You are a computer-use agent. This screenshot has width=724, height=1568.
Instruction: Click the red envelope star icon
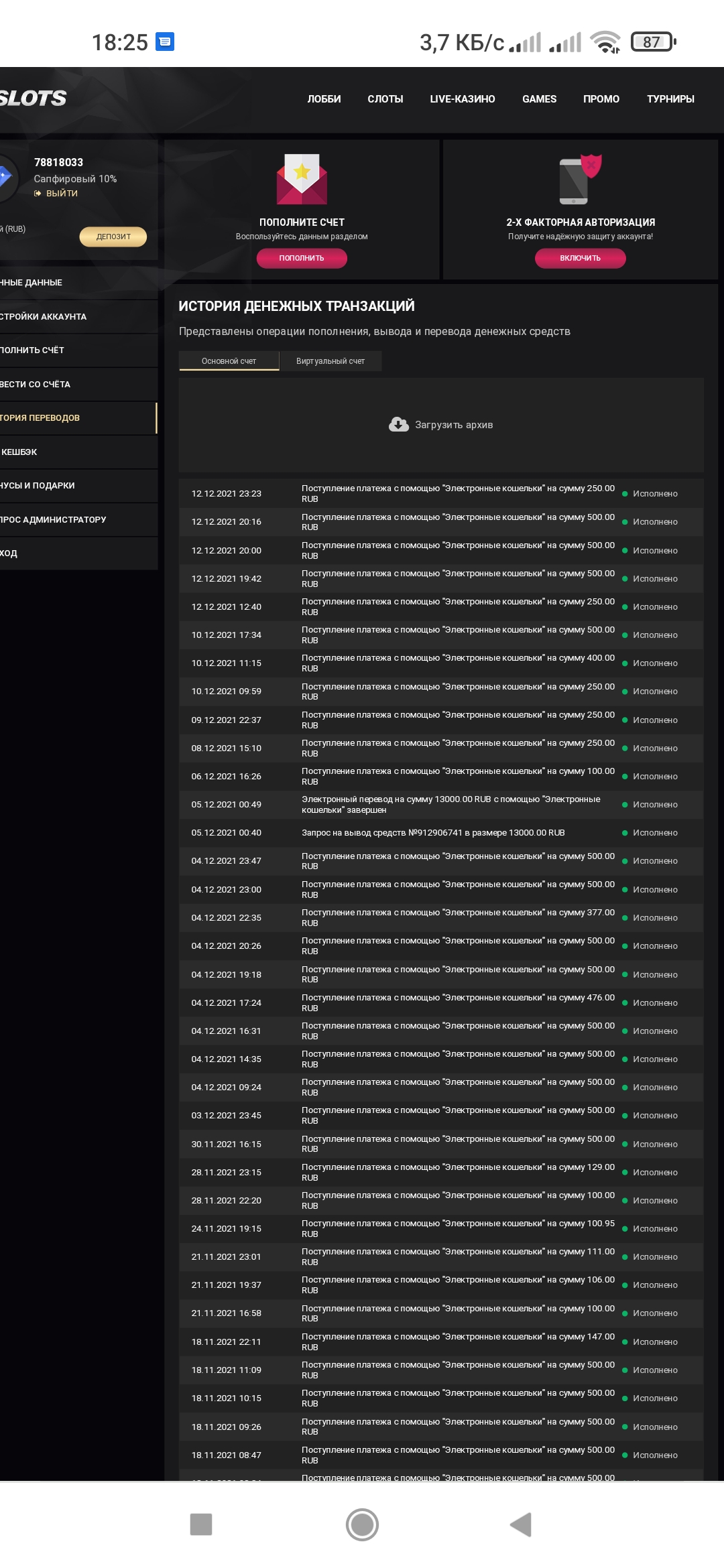(x=302, y=179)
